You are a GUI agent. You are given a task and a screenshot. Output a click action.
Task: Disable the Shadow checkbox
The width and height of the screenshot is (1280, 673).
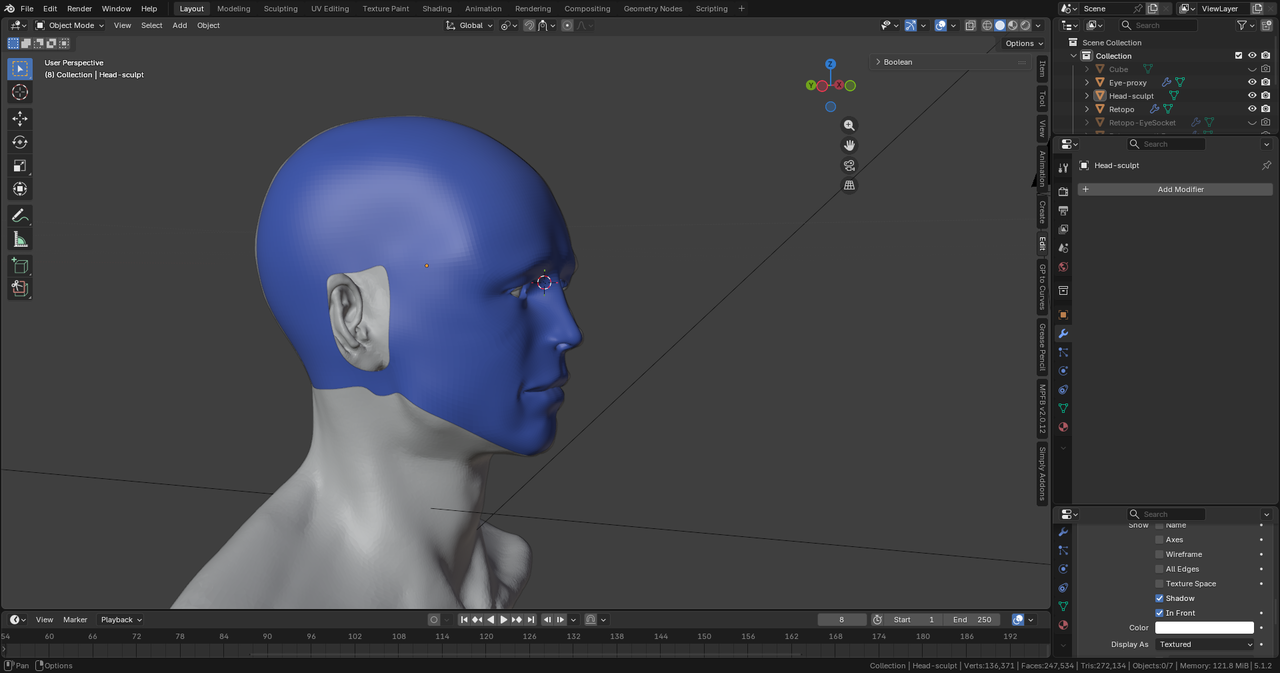pyautogui.click(x=1159, y=598)
